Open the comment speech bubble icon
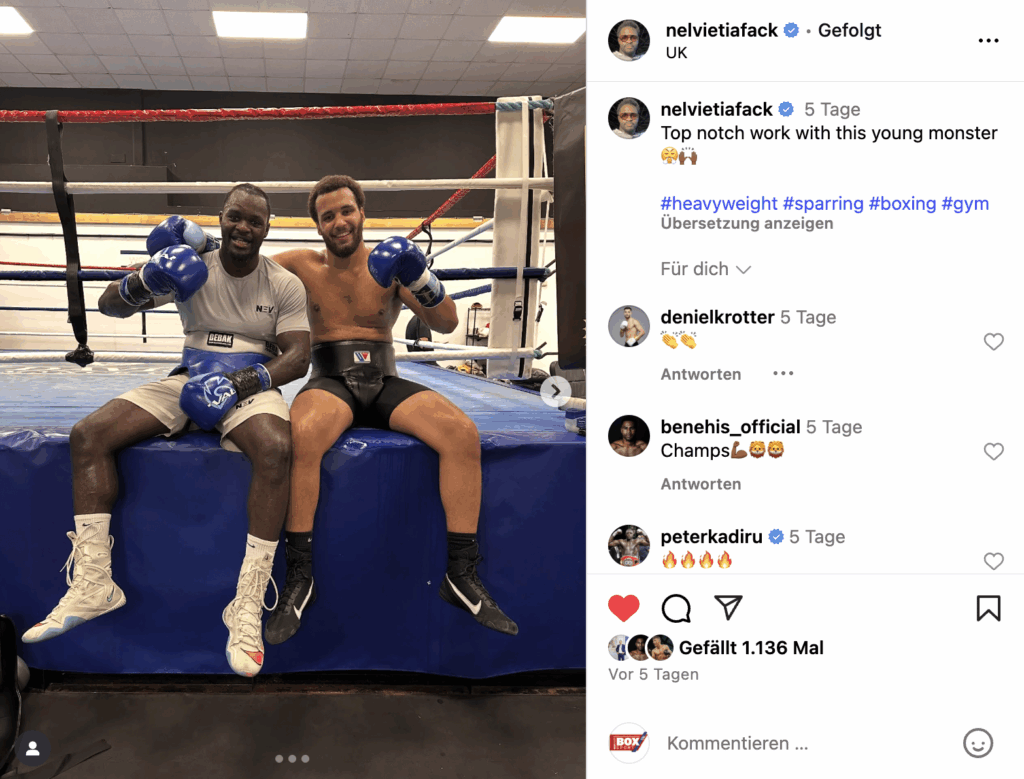 [676, 609]
